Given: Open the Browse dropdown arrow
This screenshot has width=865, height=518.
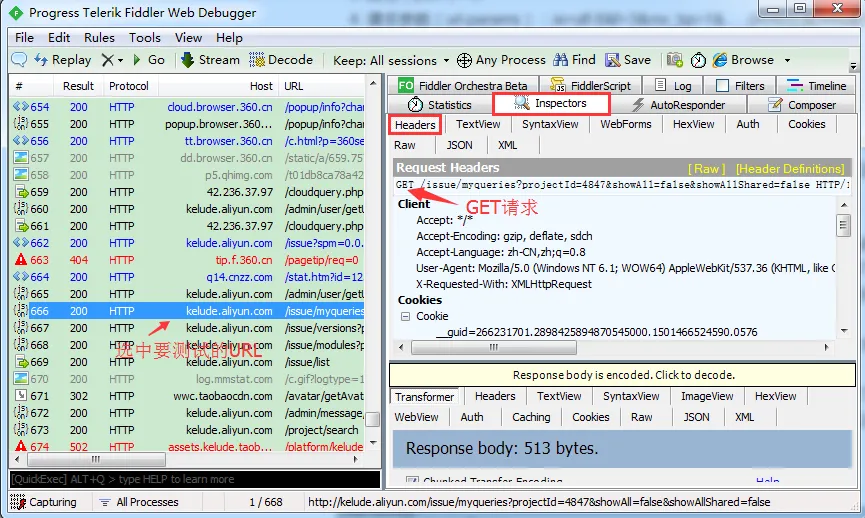Looking at the screenshot, I should pos(787,60).
